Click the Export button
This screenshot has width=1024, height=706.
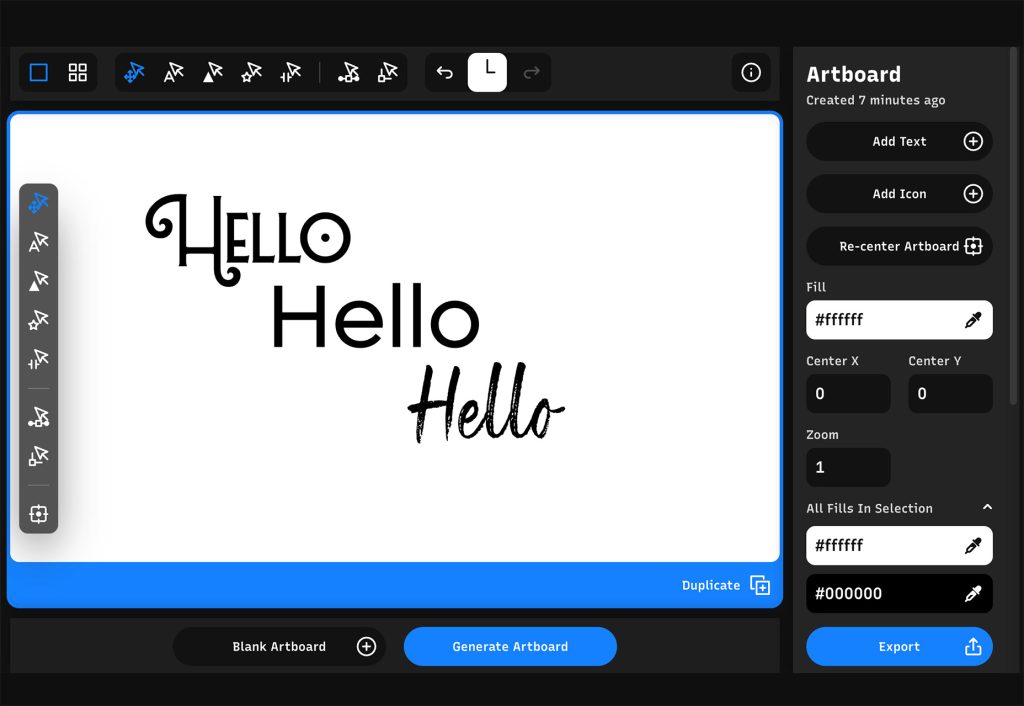click(899, 647)
